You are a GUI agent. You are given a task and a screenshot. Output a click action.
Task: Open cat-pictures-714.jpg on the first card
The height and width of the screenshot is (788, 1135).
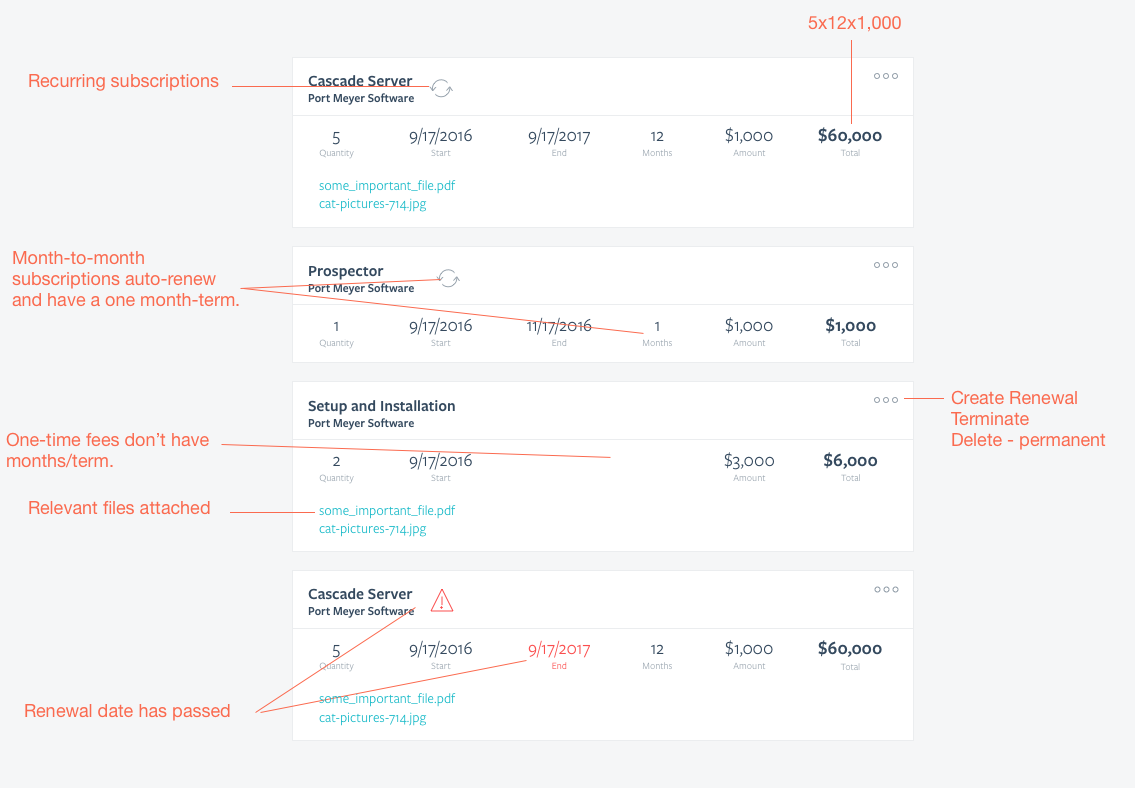pyautogui.click(x=372, y=204)
